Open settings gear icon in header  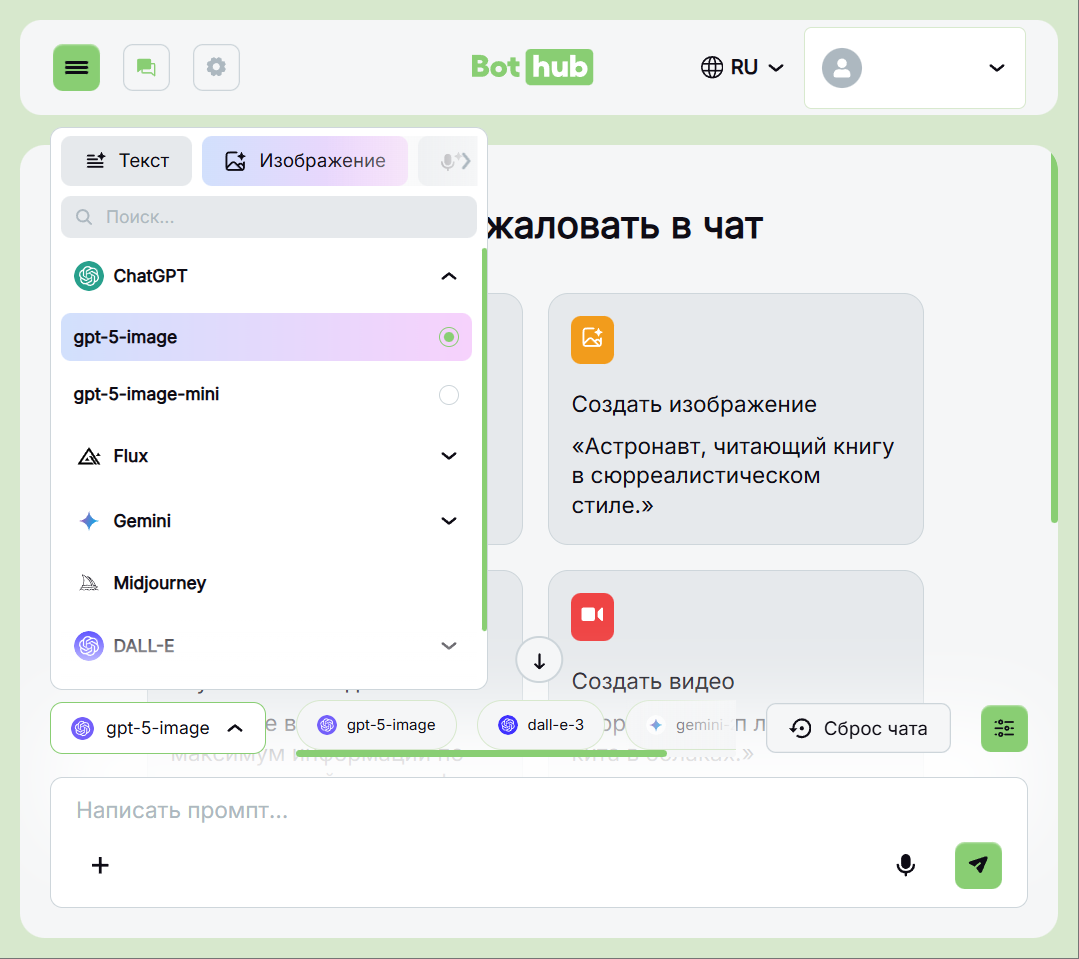coord(216,68)
